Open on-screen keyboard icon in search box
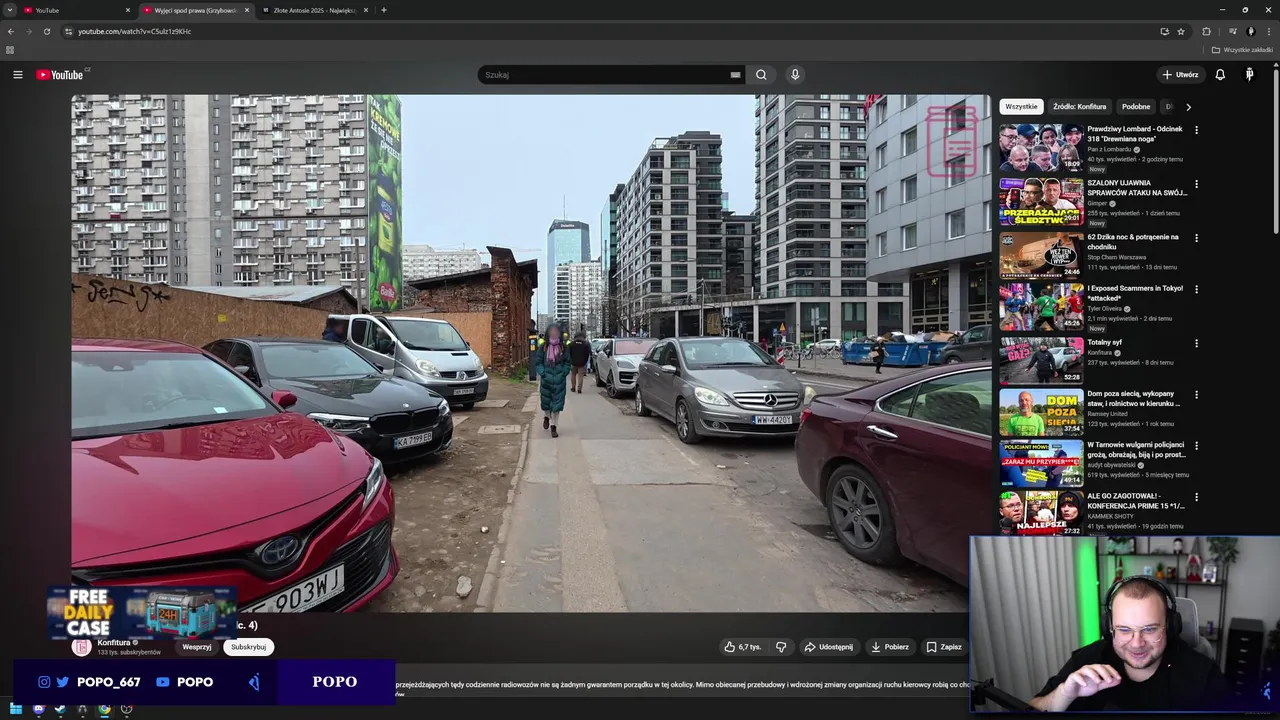Image resolution: width=1280 pixels, height=720 pixels. tap(735, 75)
